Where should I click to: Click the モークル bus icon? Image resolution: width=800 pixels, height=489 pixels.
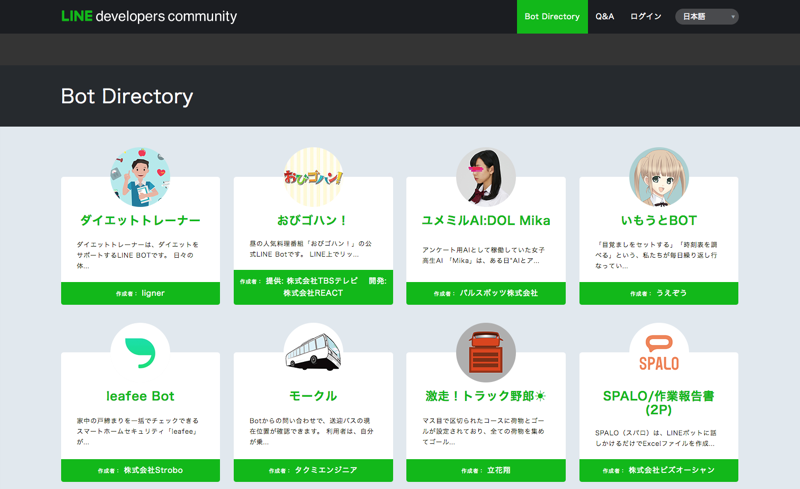(313, 353)
